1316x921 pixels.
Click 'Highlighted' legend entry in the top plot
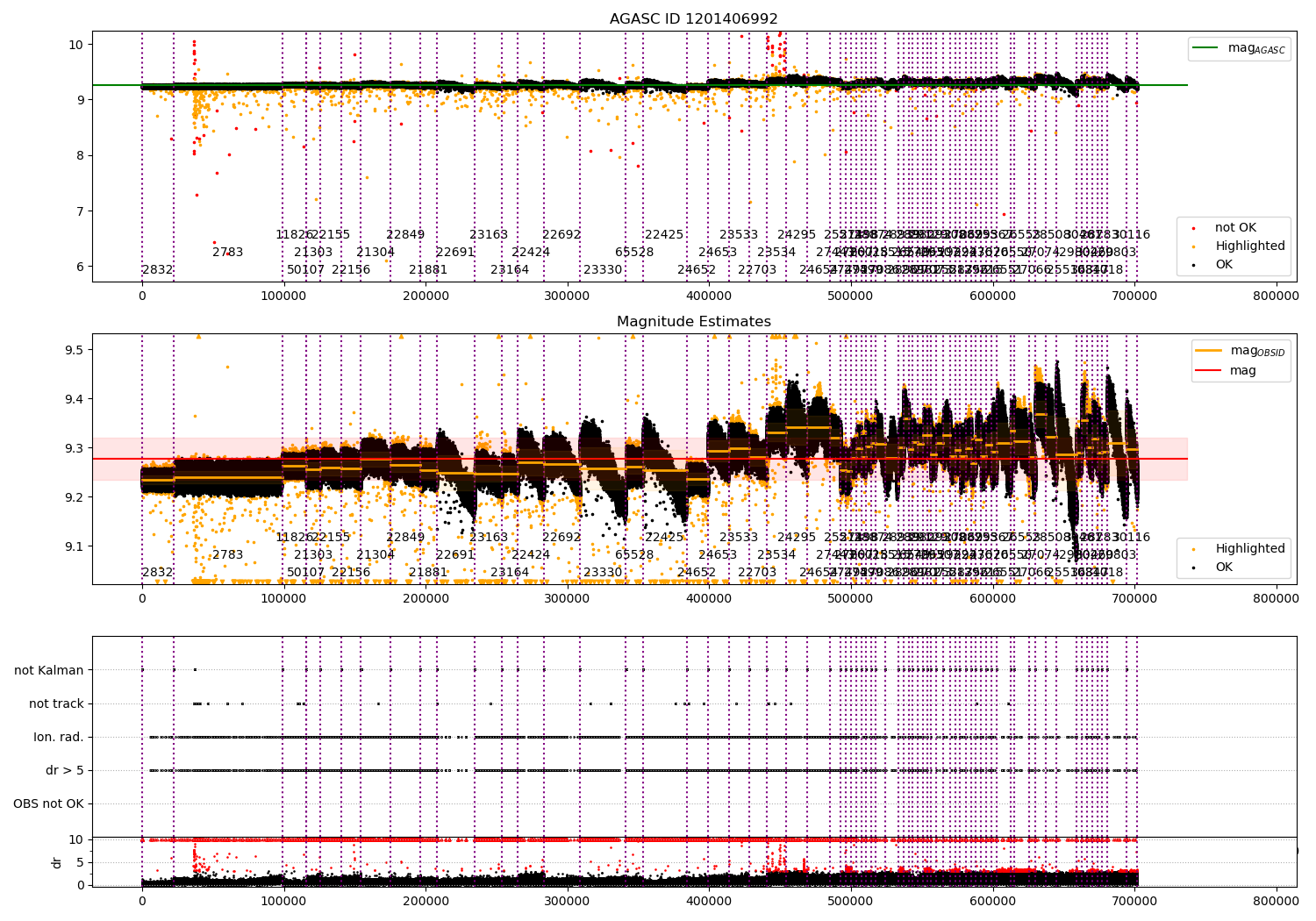click(1249, 246)
